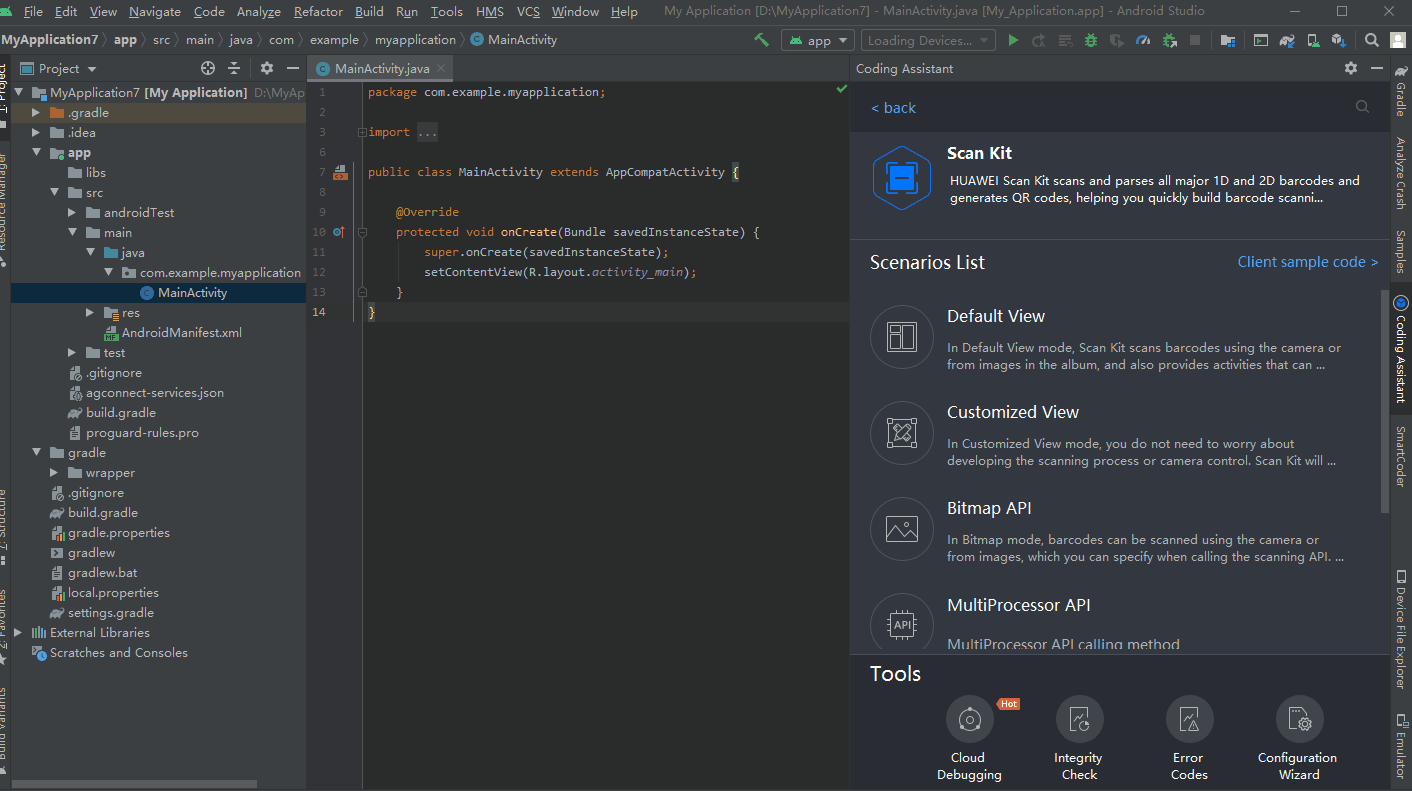
Task: Sync project with Gradle files icon
Action: pos(1287,40)
